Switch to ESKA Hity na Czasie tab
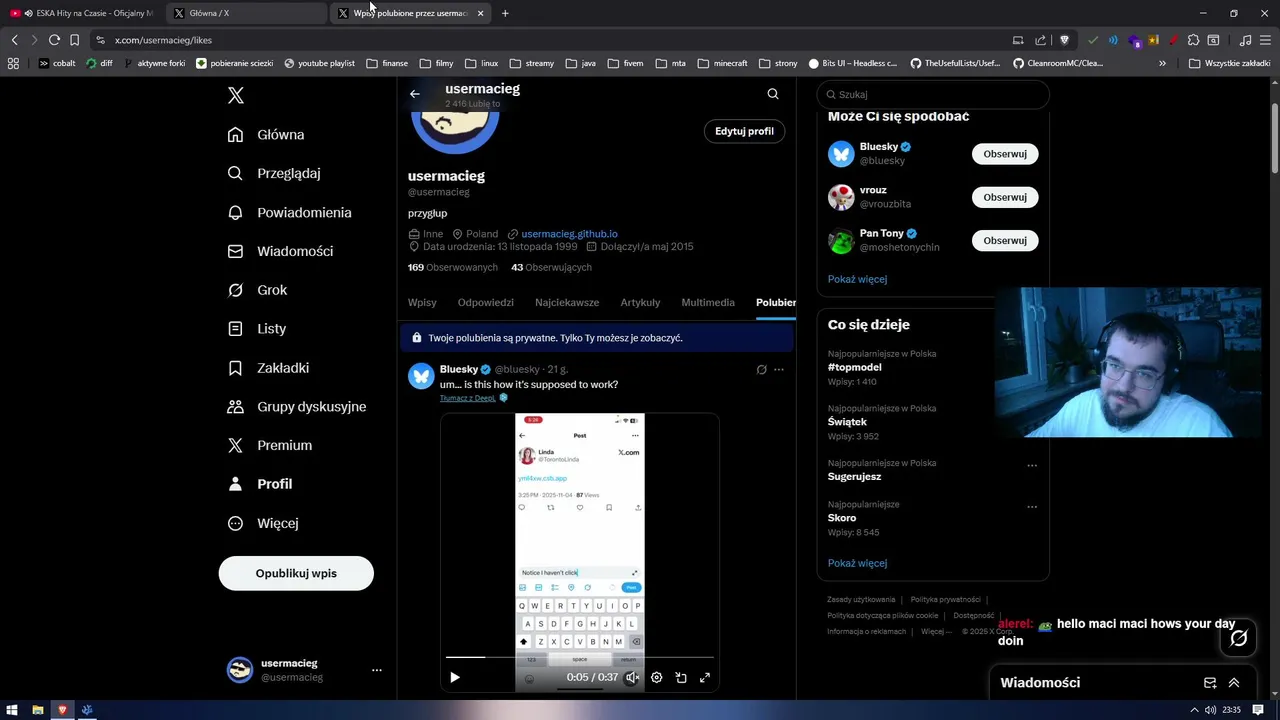The height and width of the screenshot is (720, 1280). pos(82,13)
